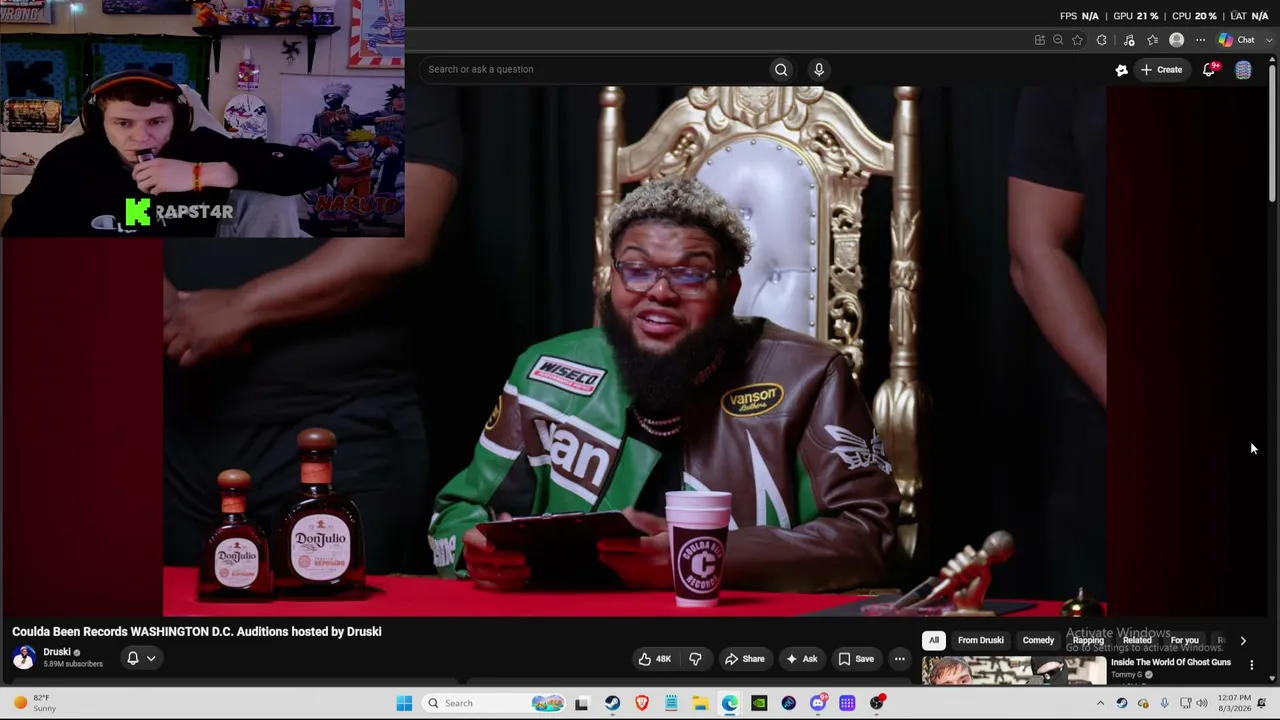This screenshot has height=720, width=1280.
Task: Click the Coulda Been Records video player
Action: tap(635, 350)
